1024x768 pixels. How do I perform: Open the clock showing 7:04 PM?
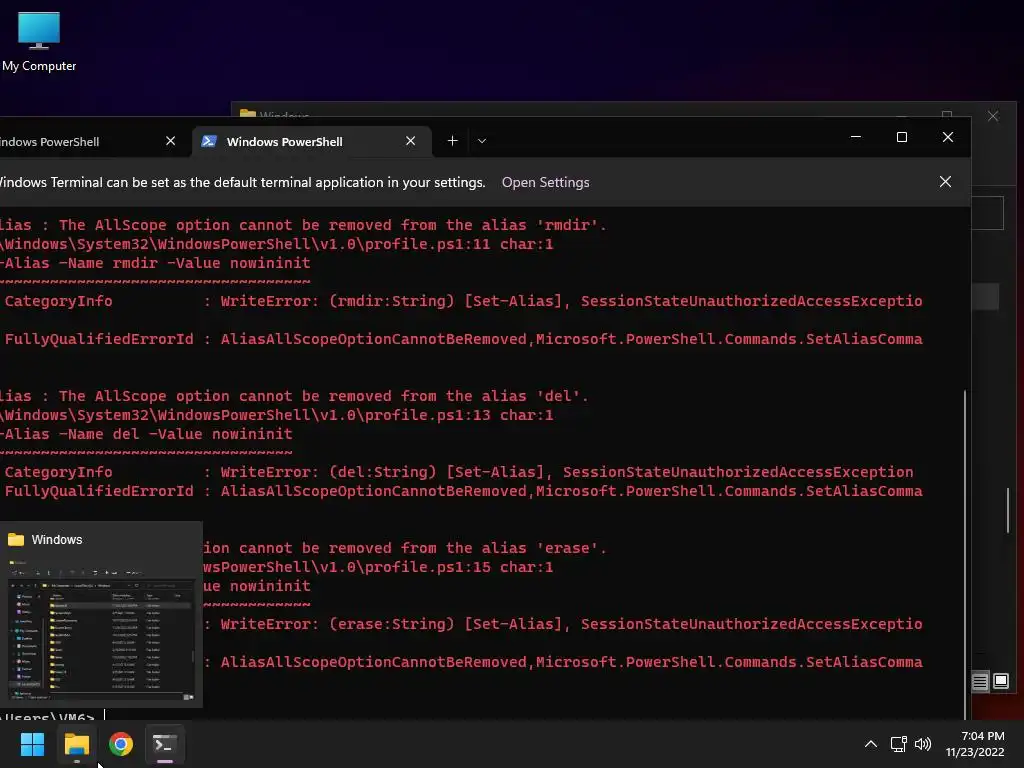tap(975, 744)
